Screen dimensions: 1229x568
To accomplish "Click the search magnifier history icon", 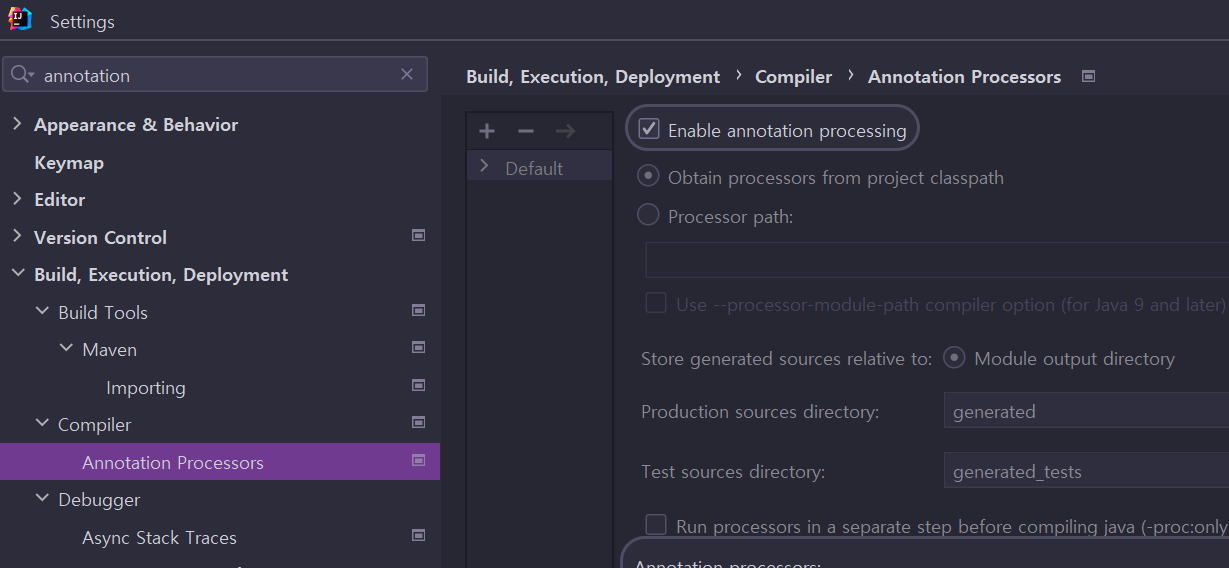I will click(x=22, y=75).
